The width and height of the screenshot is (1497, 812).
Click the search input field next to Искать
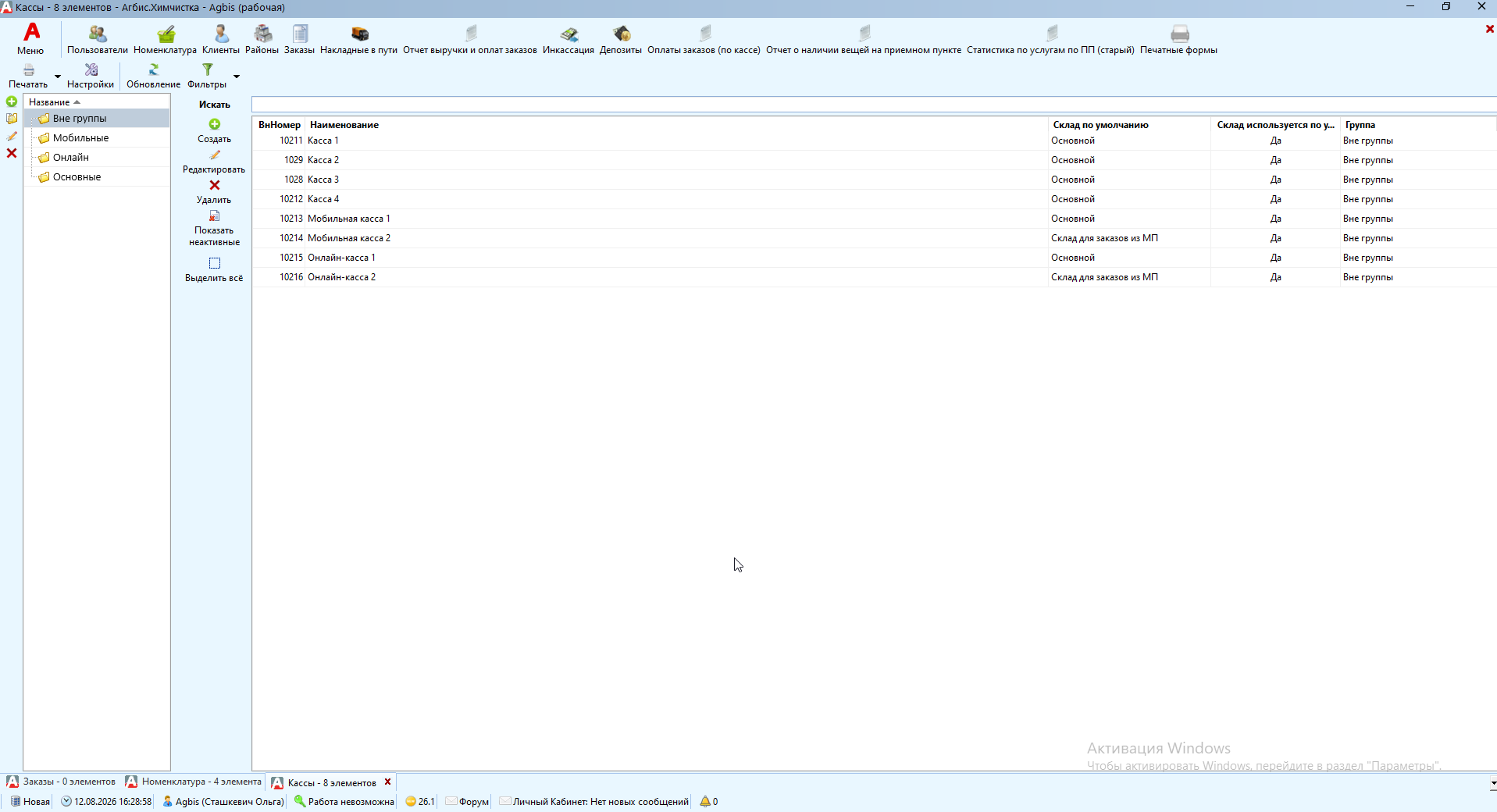pos(874,105)
